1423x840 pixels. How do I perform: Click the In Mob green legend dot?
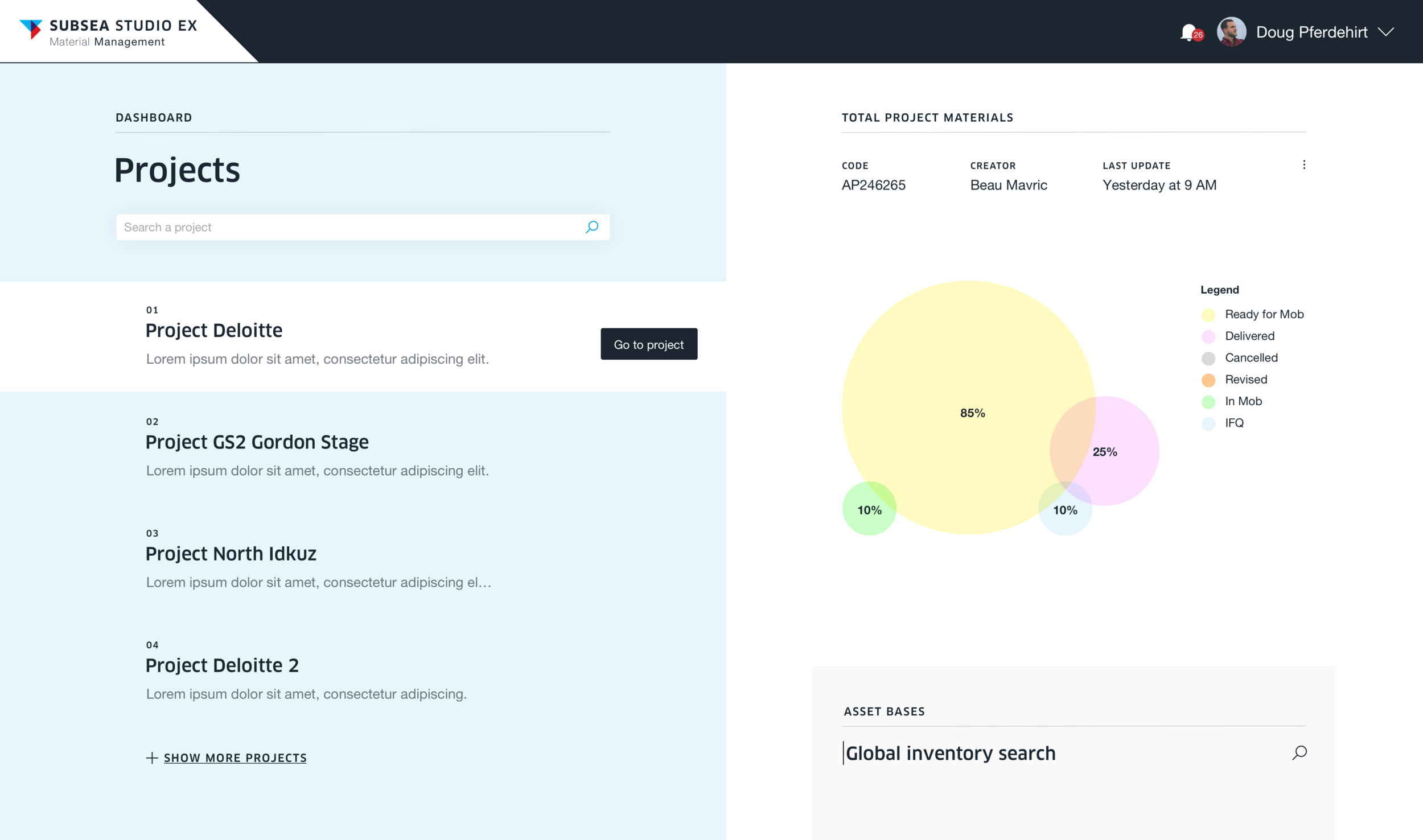tap(1208, 402)
